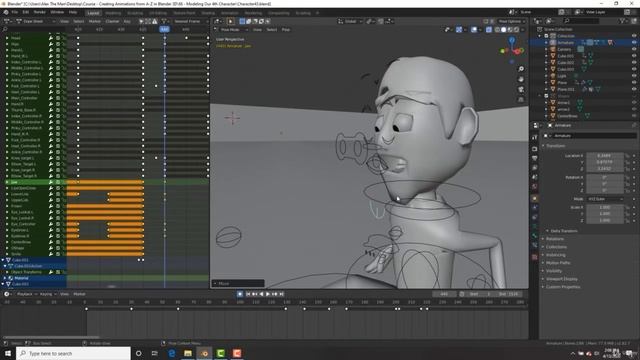Expand the Motion Paths panel
The image size is (640, 360).
tap(558, 263)
